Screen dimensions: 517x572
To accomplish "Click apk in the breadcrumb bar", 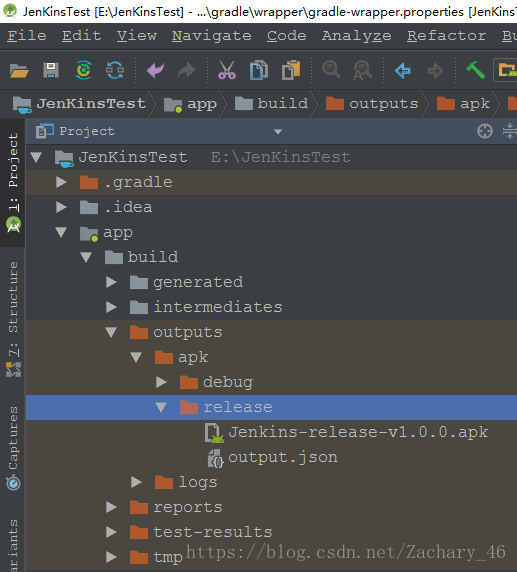I will [x=463, y=104].
